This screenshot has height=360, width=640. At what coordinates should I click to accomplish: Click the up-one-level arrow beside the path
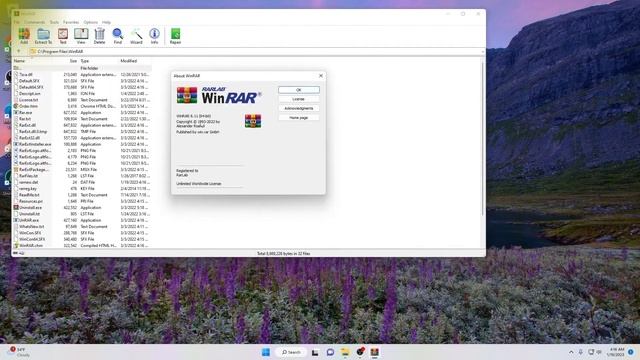(18, 51)
